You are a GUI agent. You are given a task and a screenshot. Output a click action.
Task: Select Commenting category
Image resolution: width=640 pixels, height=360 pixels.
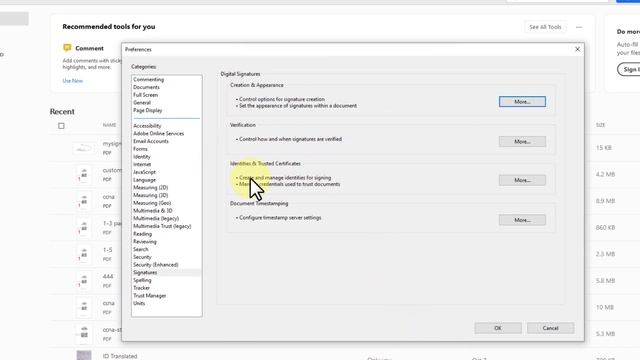click(x=149, y=80)
